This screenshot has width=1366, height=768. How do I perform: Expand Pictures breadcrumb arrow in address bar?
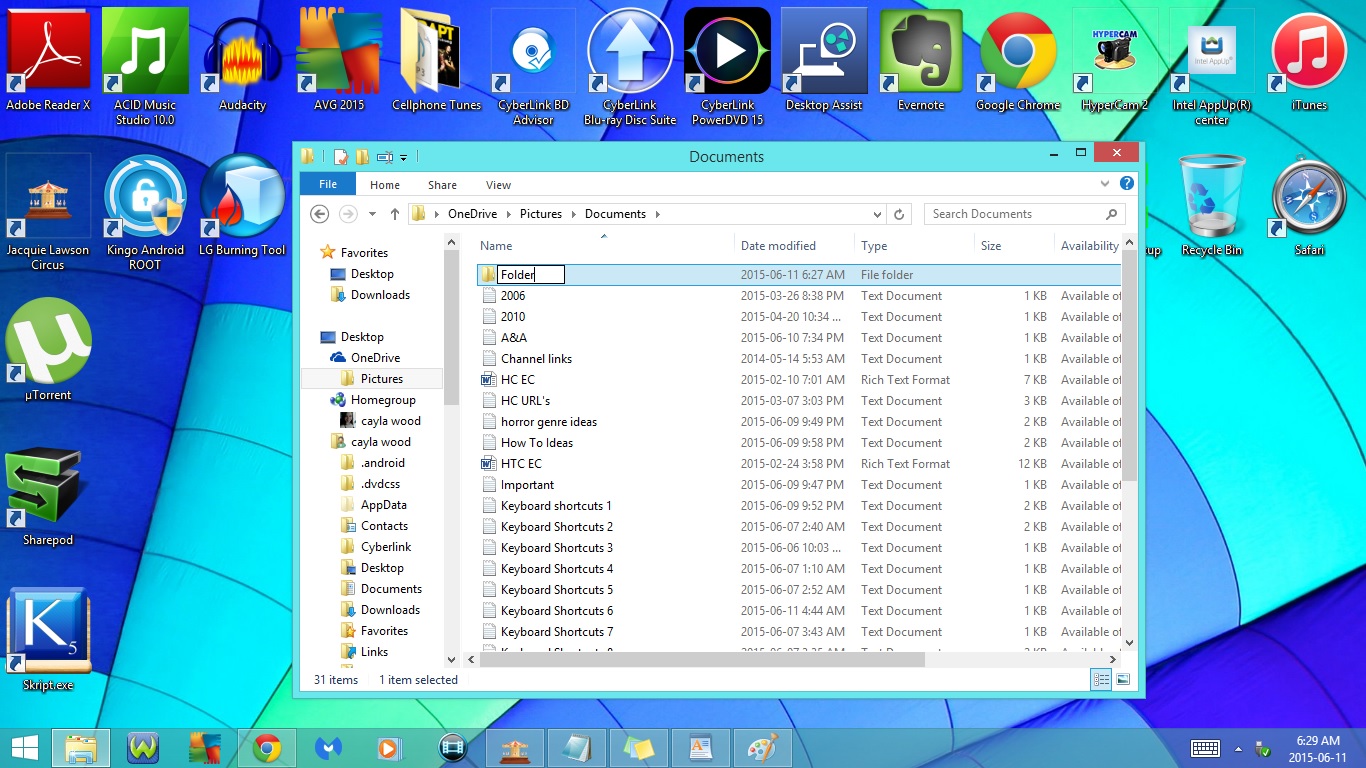tap(573, 214)
